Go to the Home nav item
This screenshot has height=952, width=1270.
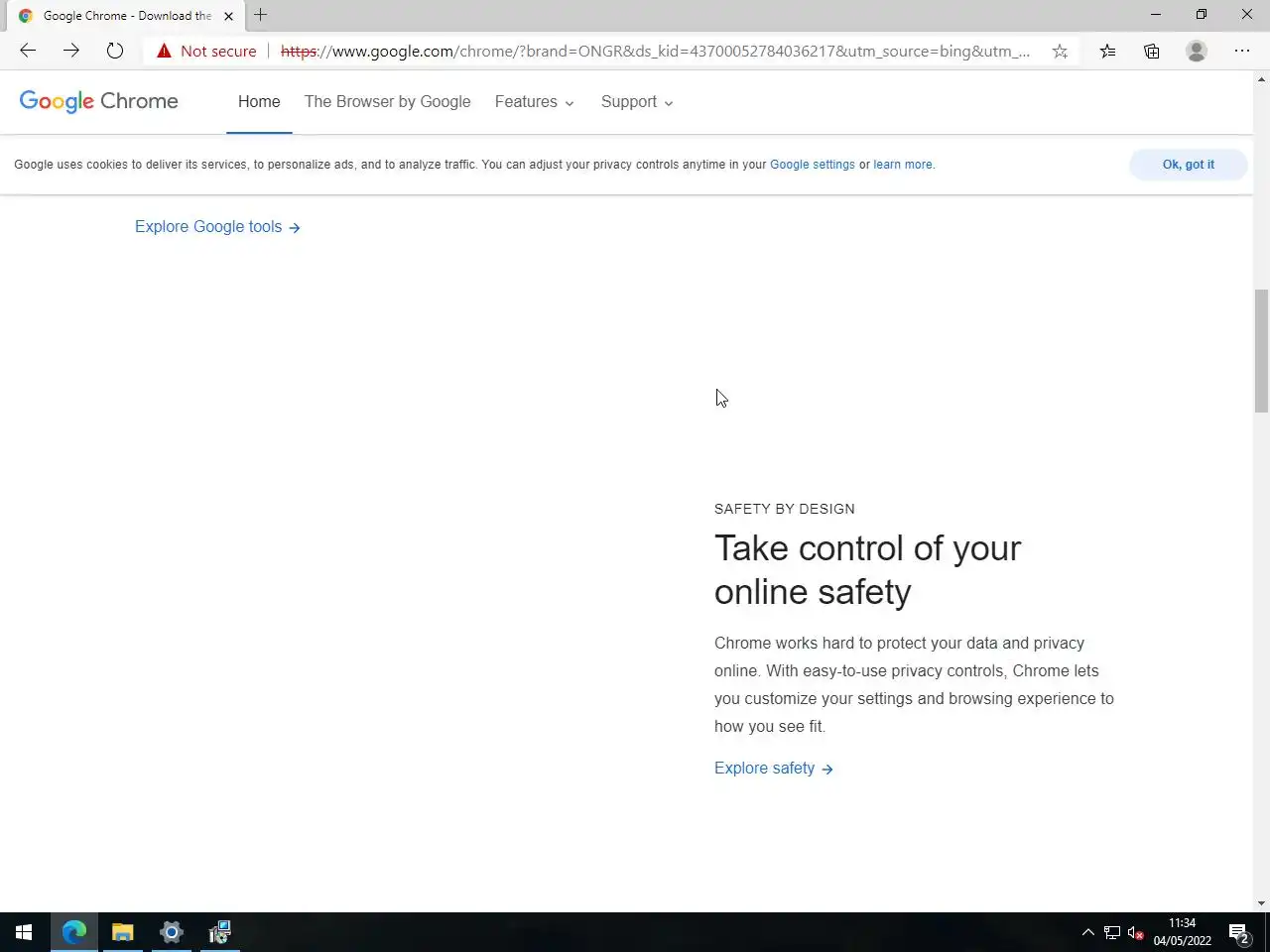click(x=259, y=101)
